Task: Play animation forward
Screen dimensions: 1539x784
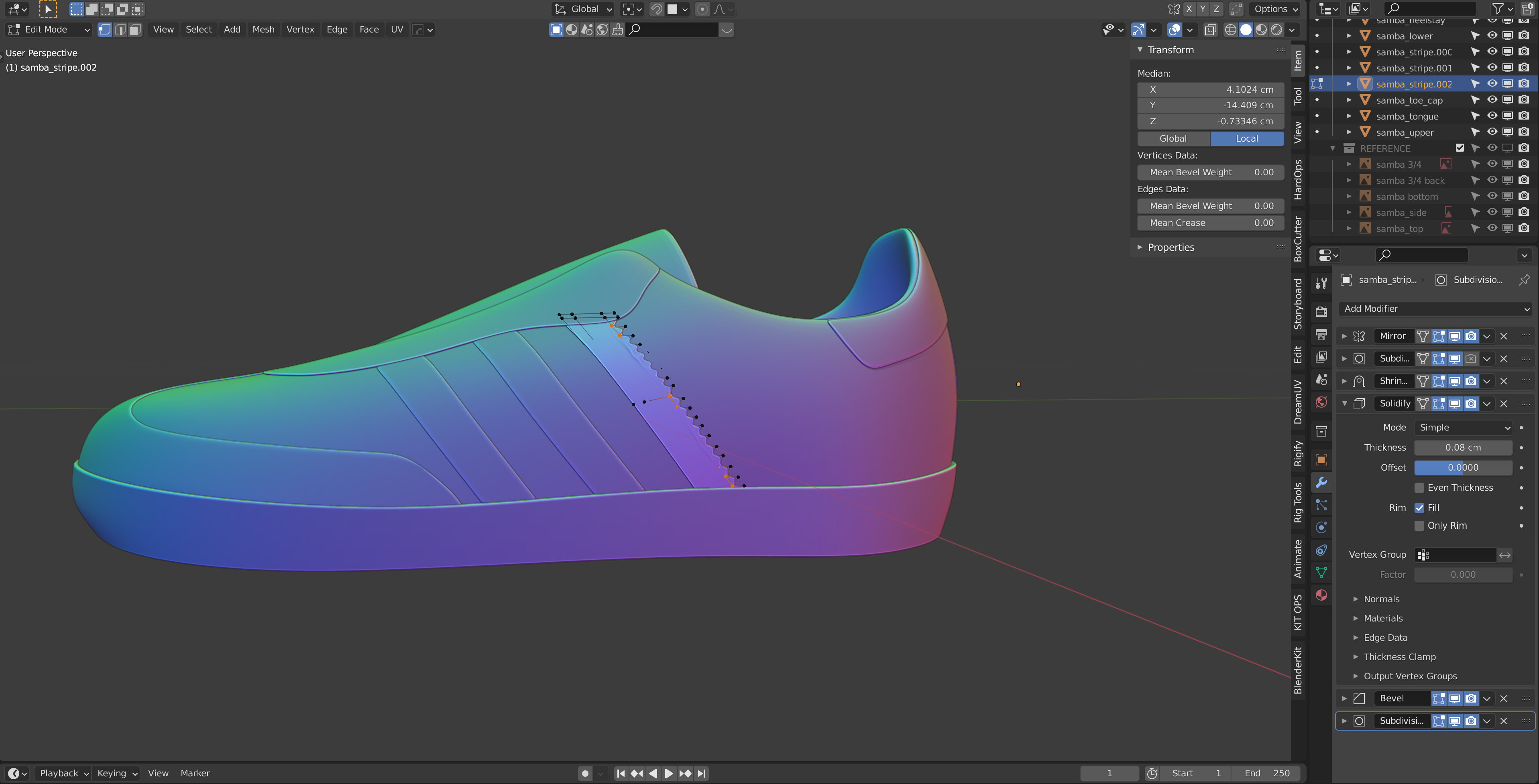Action: [x=668, y=773]
